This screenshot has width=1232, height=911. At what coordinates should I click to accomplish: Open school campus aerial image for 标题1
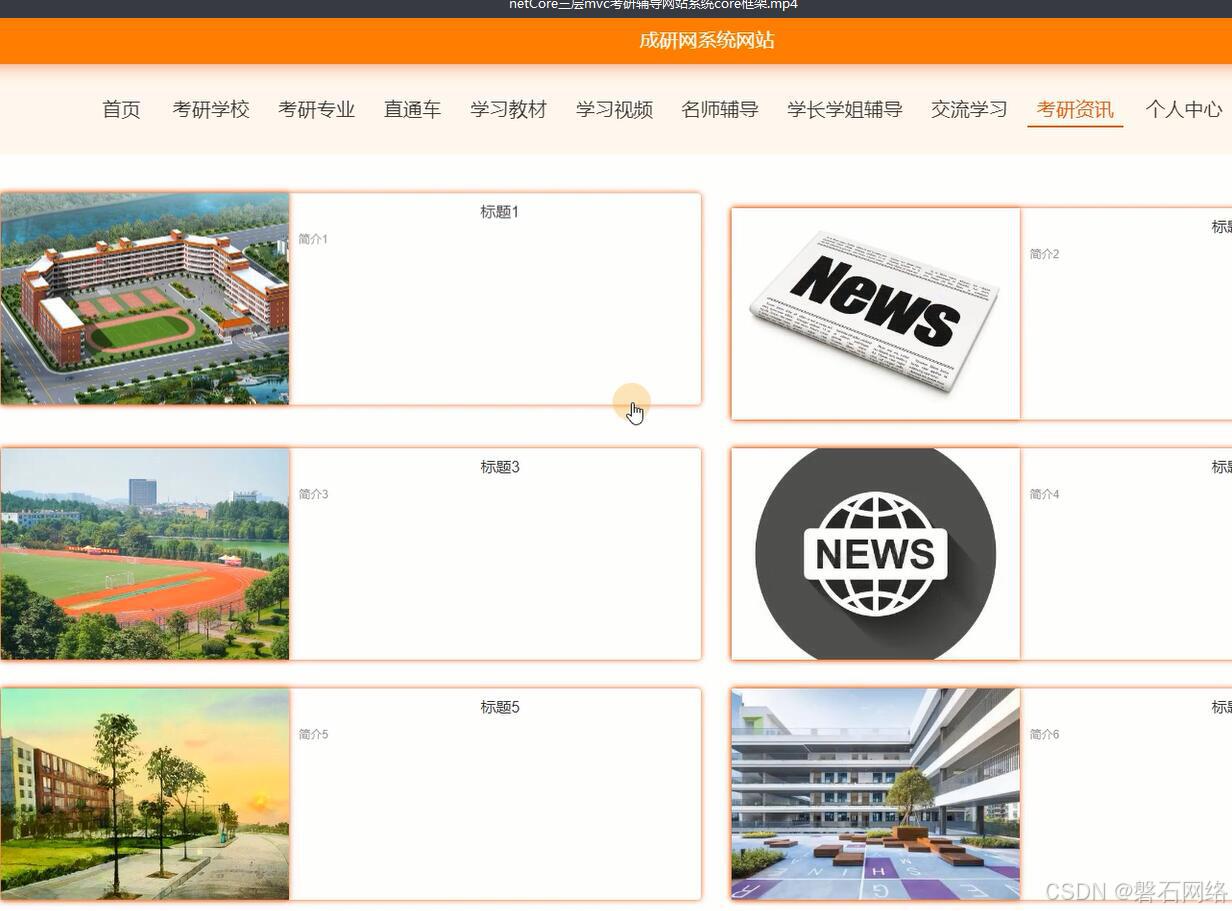(x=145, y=299)
